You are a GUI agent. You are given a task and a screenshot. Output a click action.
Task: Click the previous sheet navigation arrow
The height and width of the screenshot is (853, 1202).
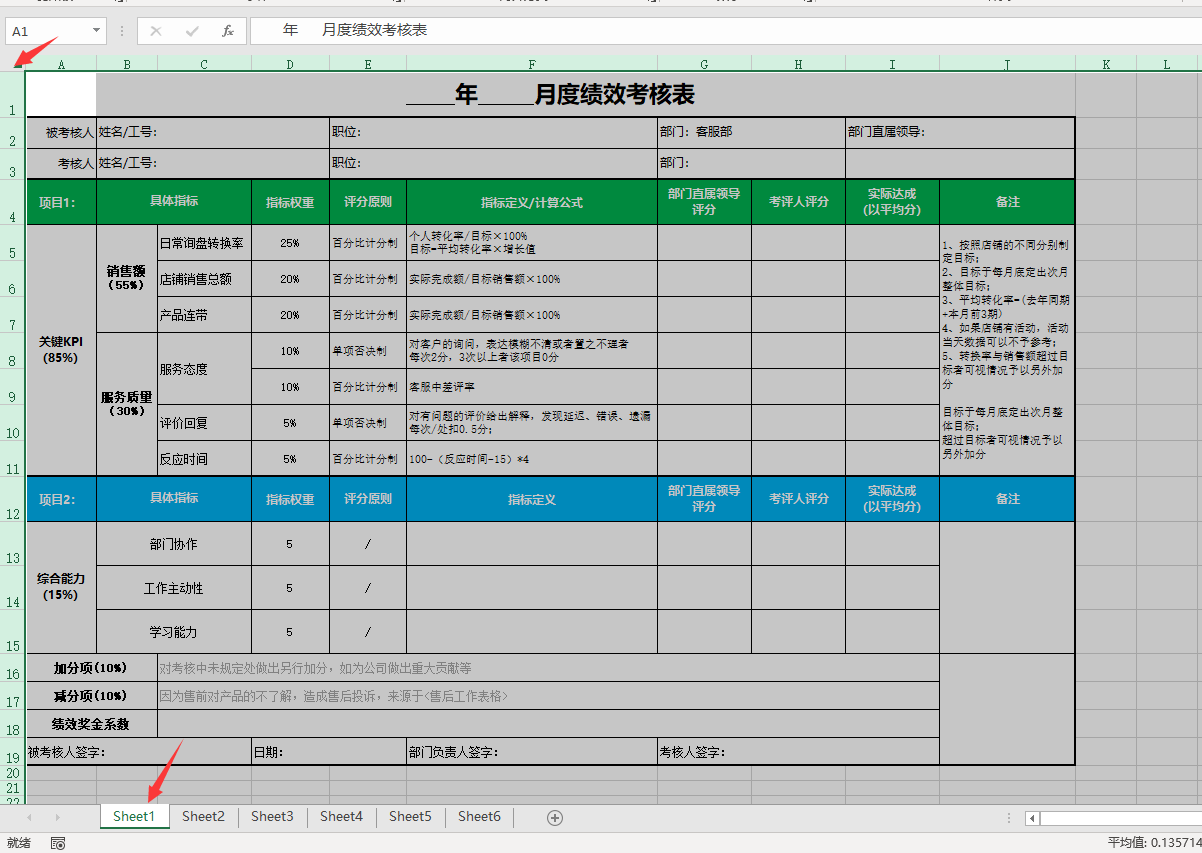pos(29,817)
